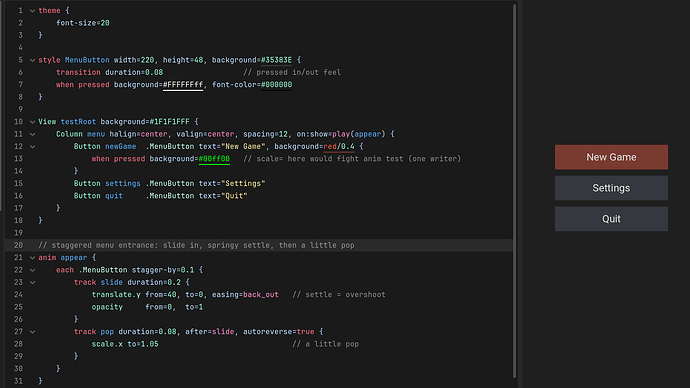Collapse the theme block fold arrow

pos(33,11)
